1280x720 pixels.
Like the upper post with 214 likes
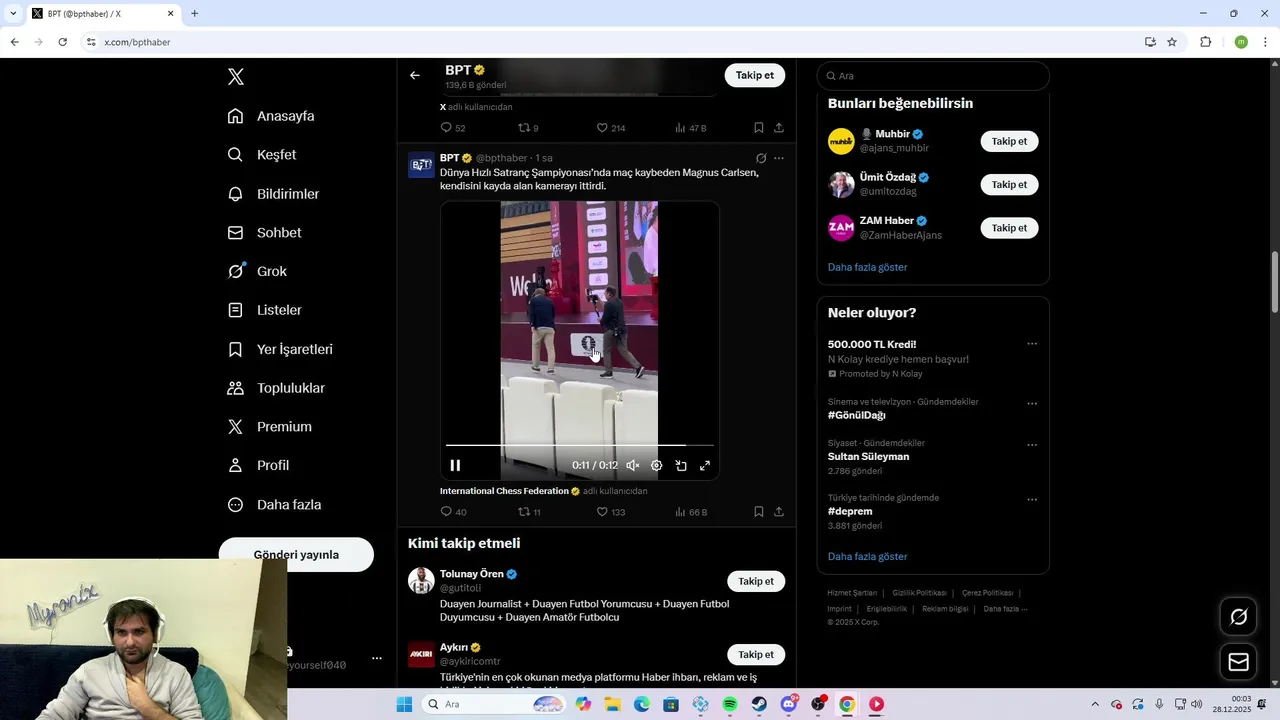611,128
